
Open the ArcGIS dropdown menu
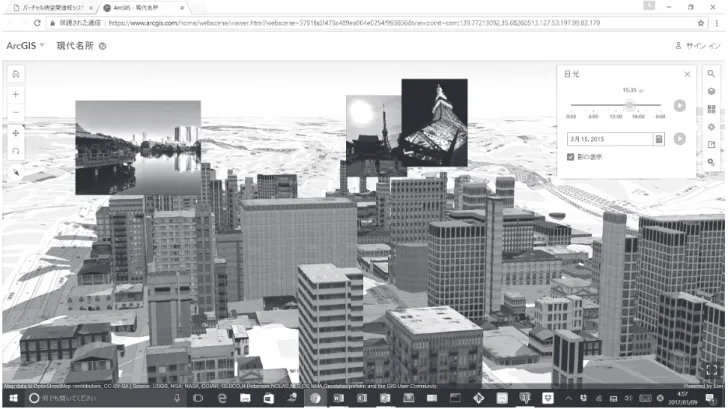click(25, 45)
